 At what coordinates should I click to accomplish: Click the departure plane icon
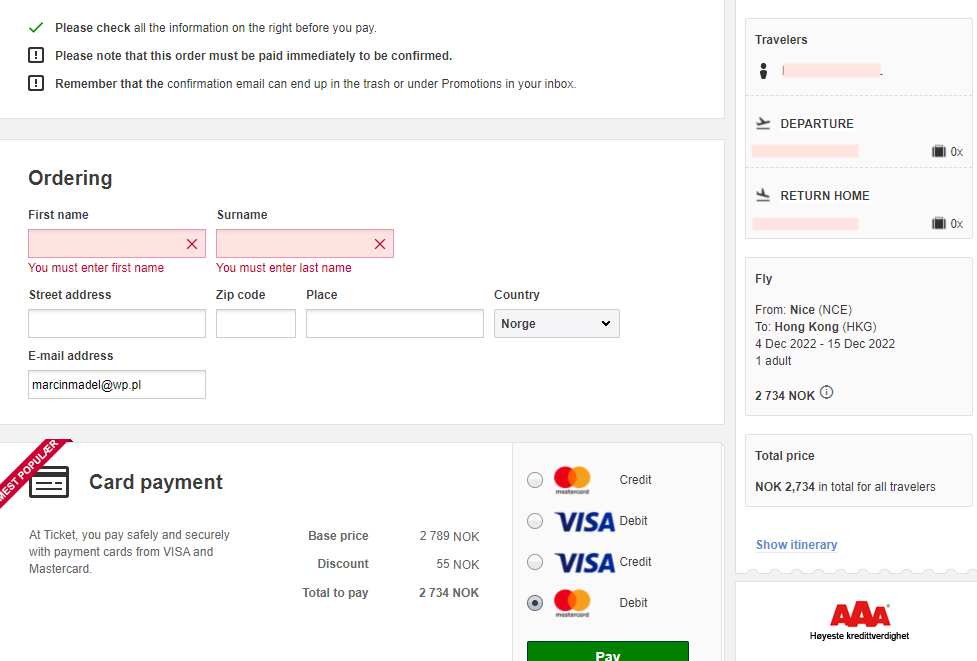pos(763,123)
